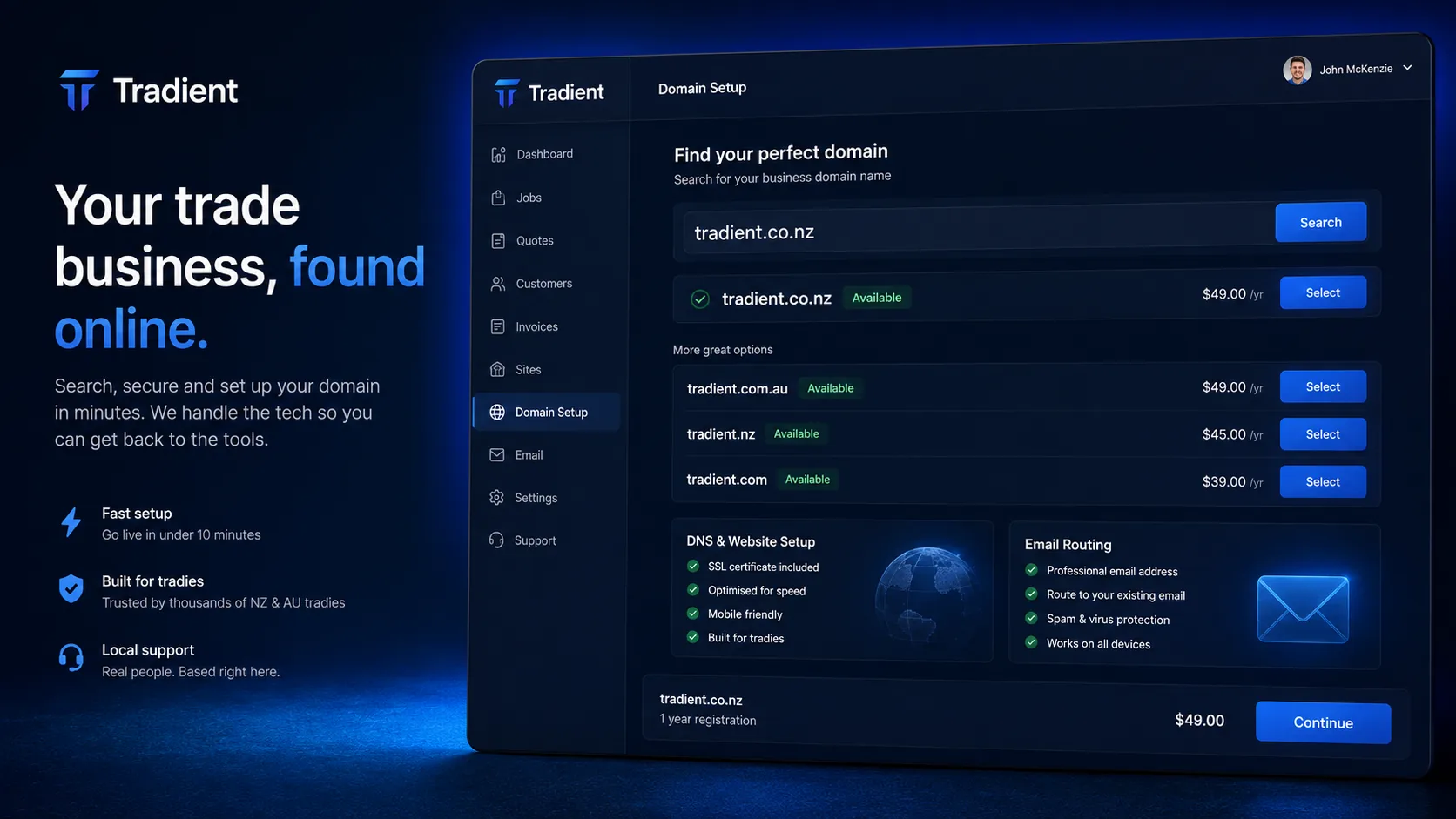Image resolution: width=1456 pixels, height=819 pixels.
Task: Click the 'Email Routing' card title
Action: [1068, 545]
